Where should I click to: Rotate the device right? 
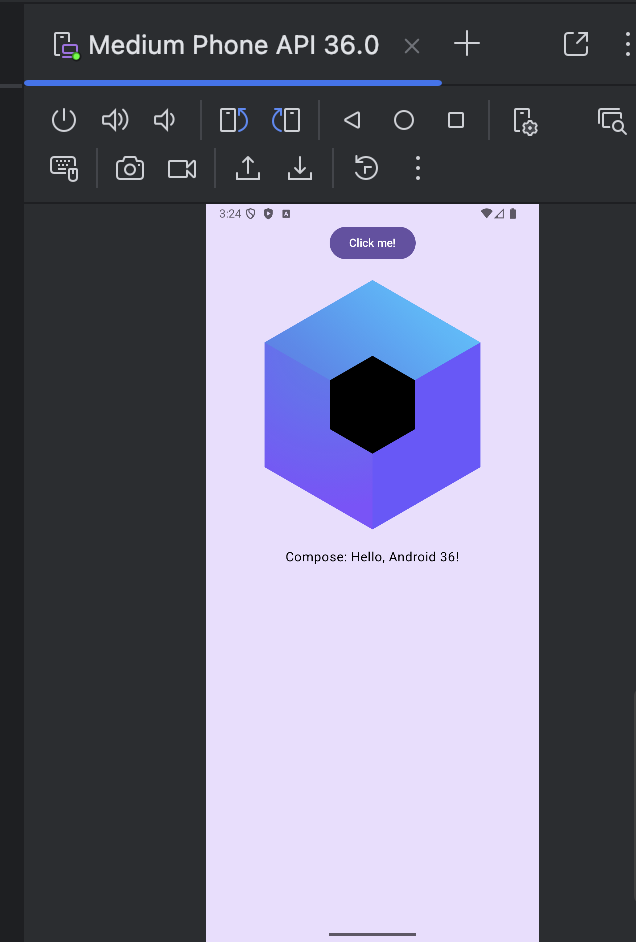(286, 120)
